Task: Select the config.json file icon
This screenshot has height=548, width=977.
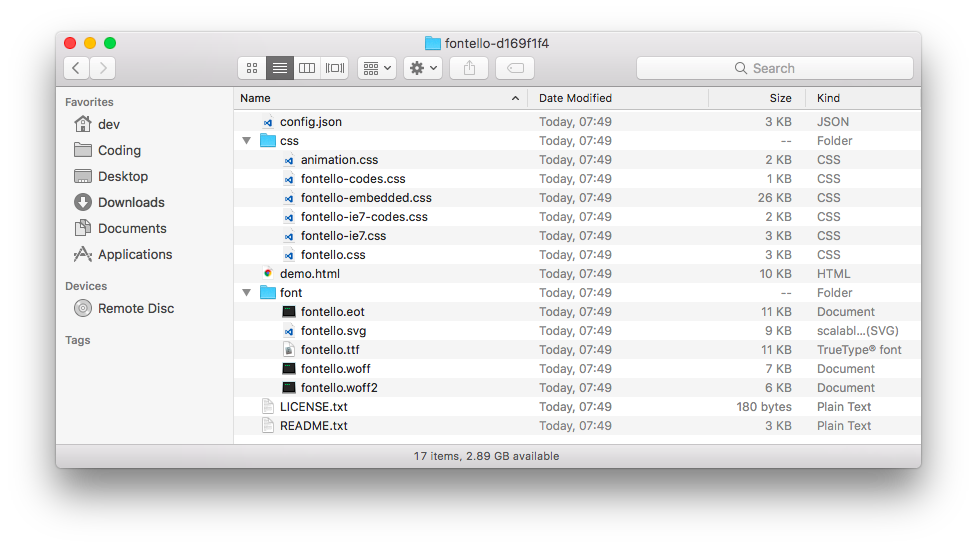Action: click(268, 122)
